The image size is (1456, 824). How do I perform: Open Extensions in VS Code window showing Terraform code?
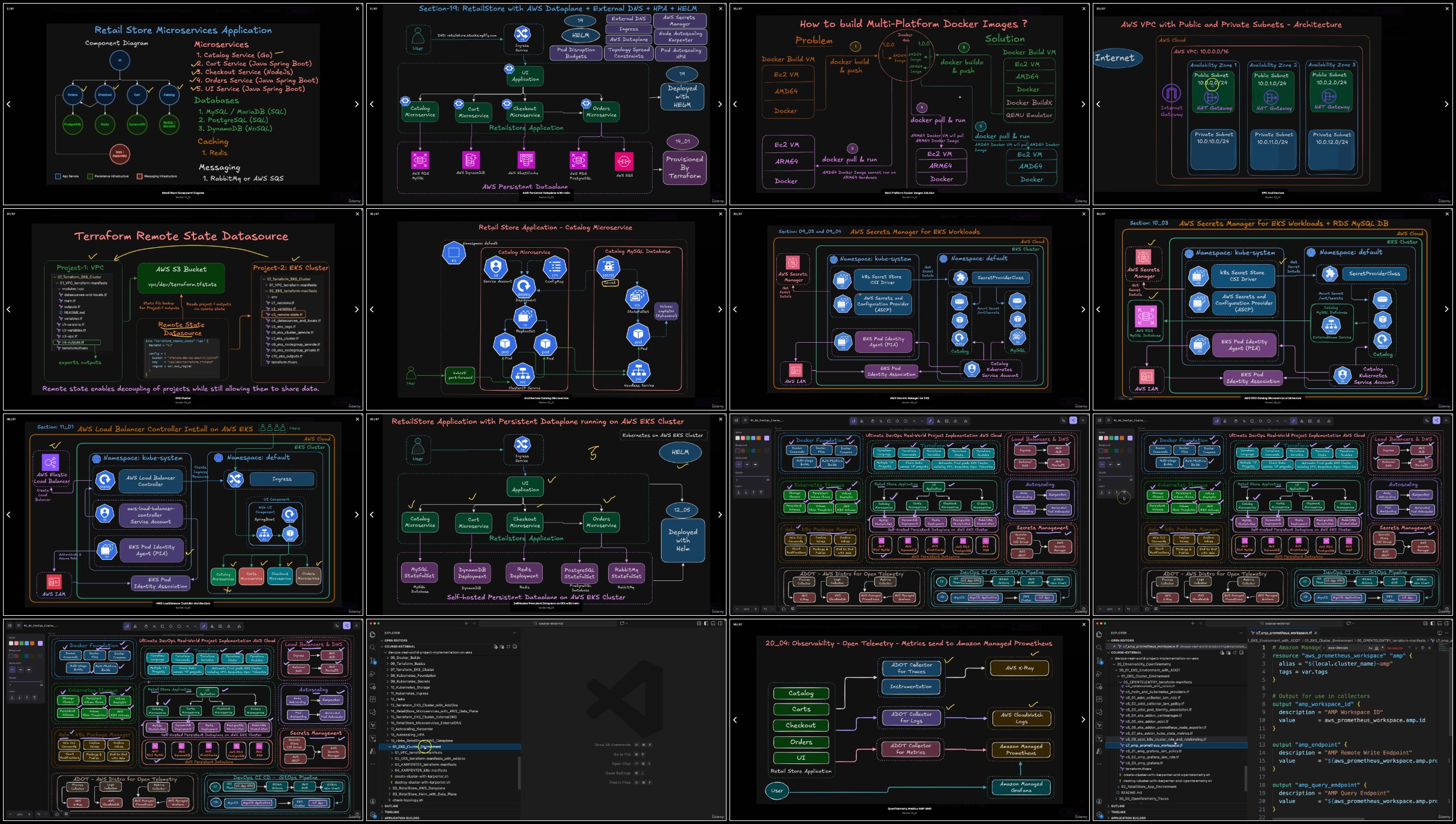point(1099,699)
